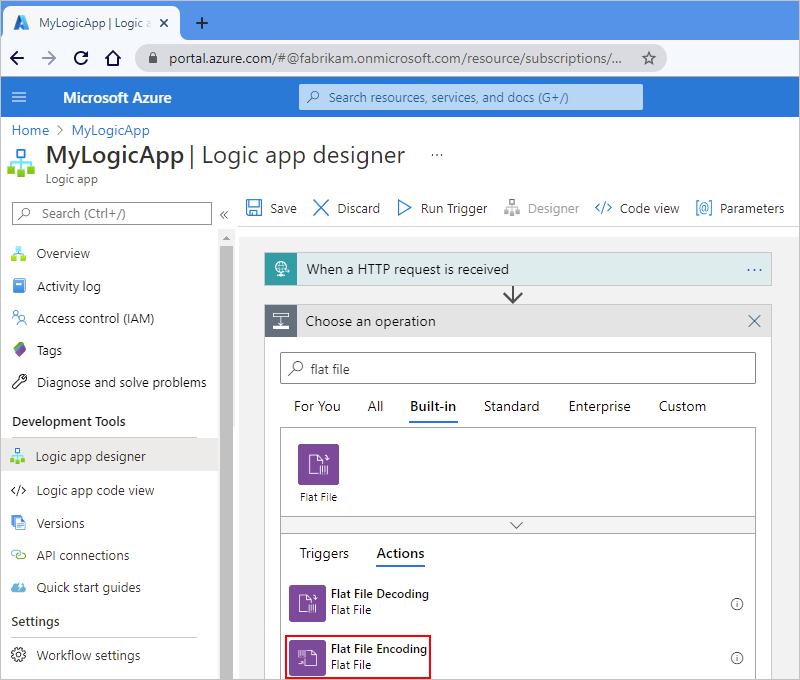Image resolution: width=800 pixels, height=680 pixels.
Task: Switch to the Triggers tab
Action: pos(324,553)
